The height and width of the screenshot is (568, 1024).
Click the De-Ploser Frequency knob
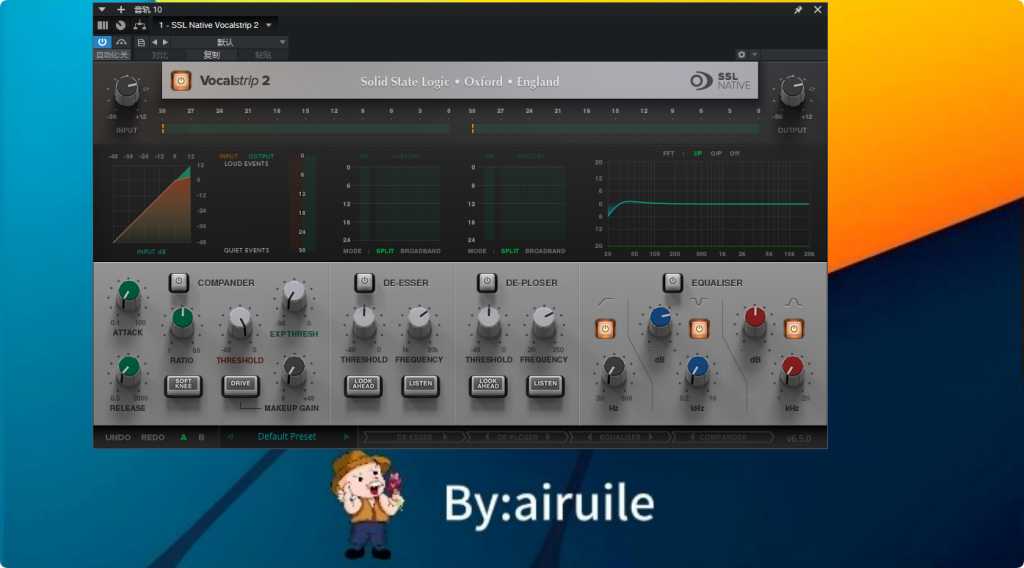click(x=544, y=322)
